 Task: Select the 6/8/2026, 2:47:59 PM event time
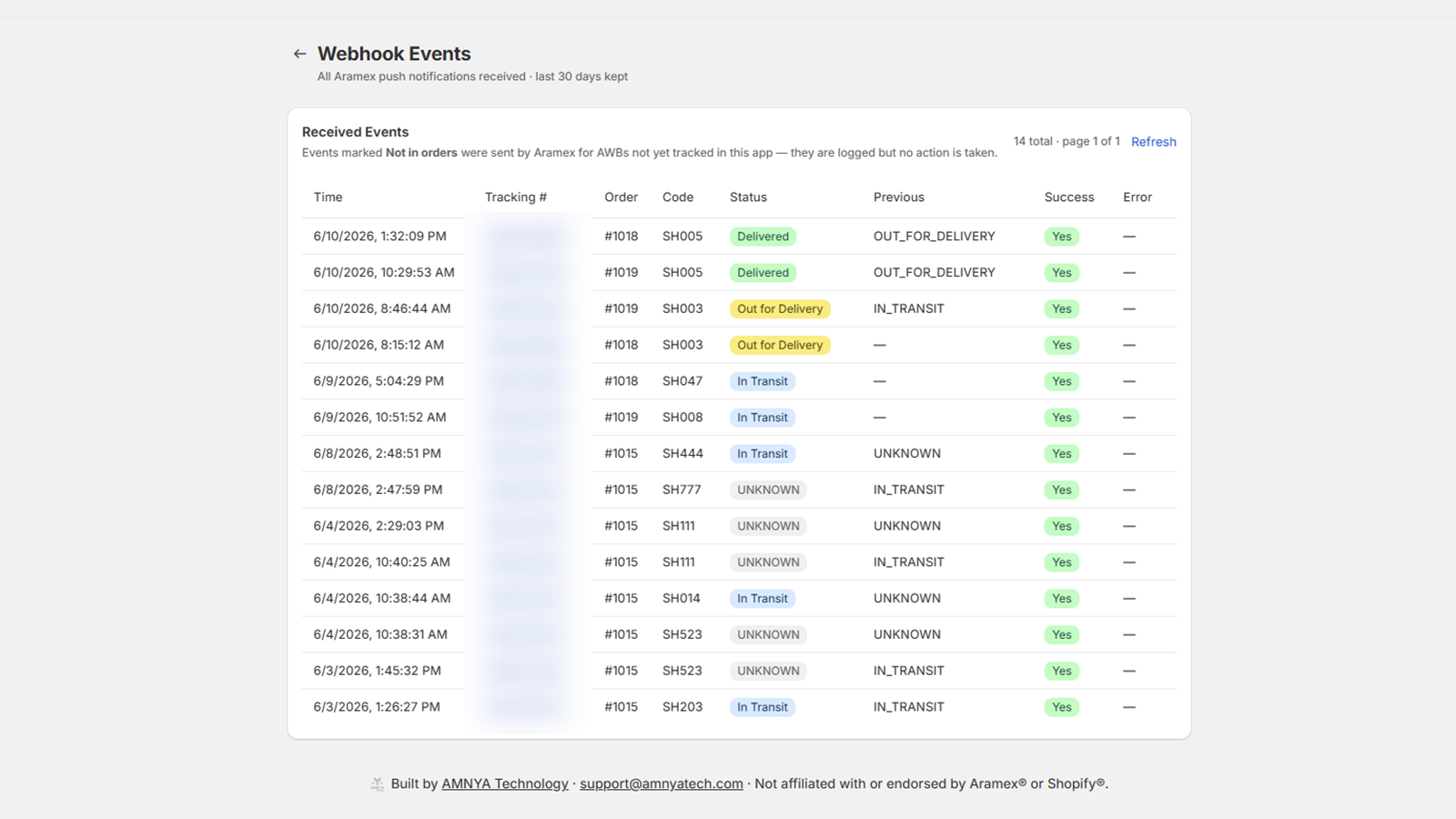pyautogui.click(x=379, y=490)
